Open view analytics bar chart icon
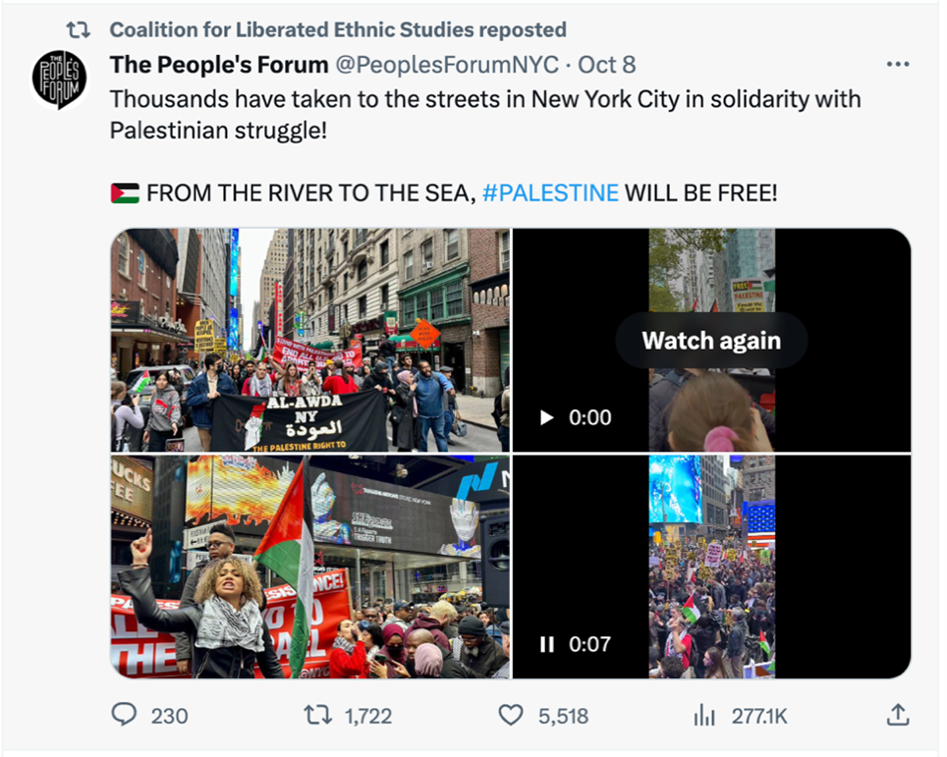 [704, 715]
